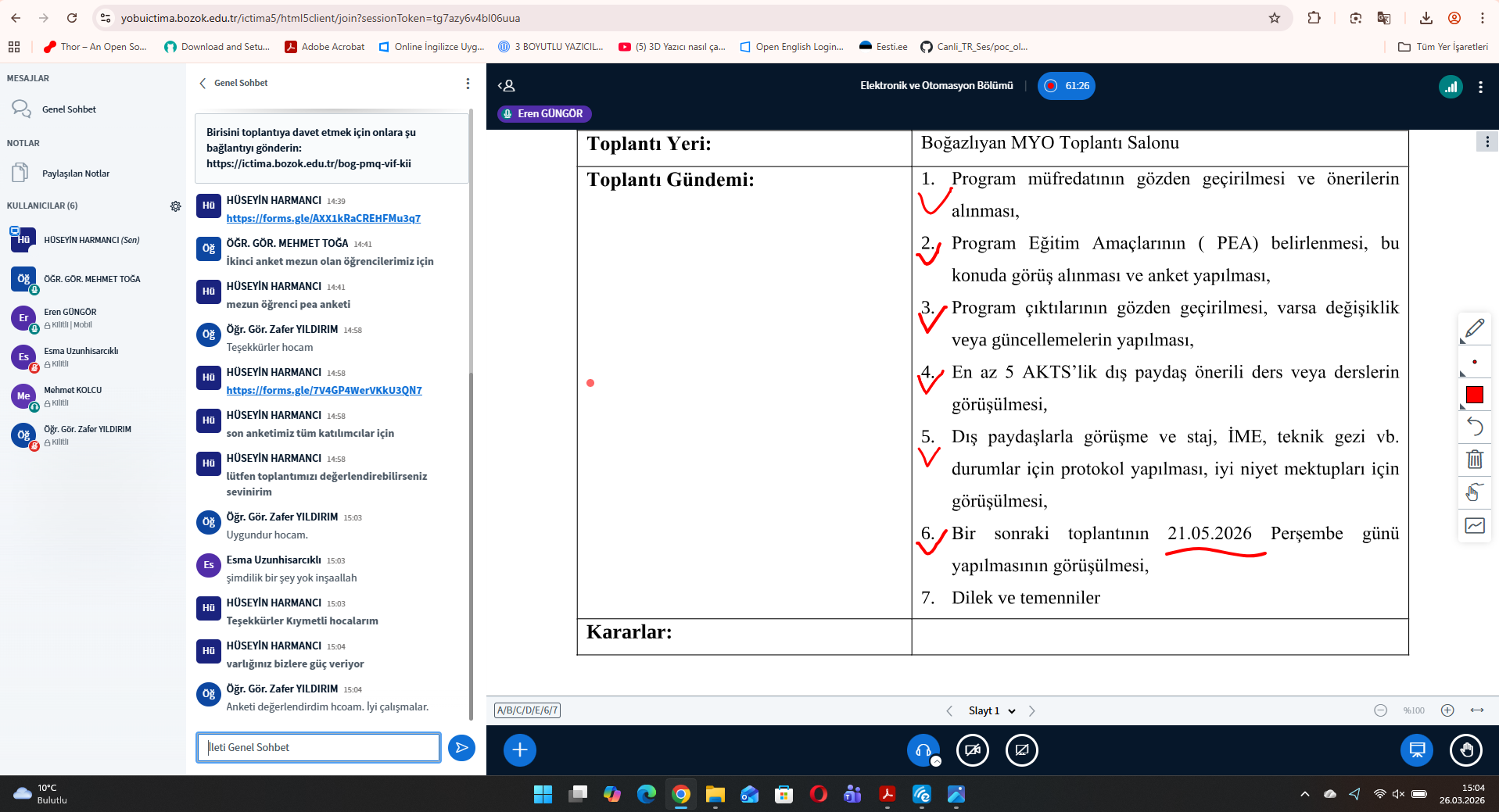
Task: Toggle webcam sharing on
Action: (x=972, y=750)
